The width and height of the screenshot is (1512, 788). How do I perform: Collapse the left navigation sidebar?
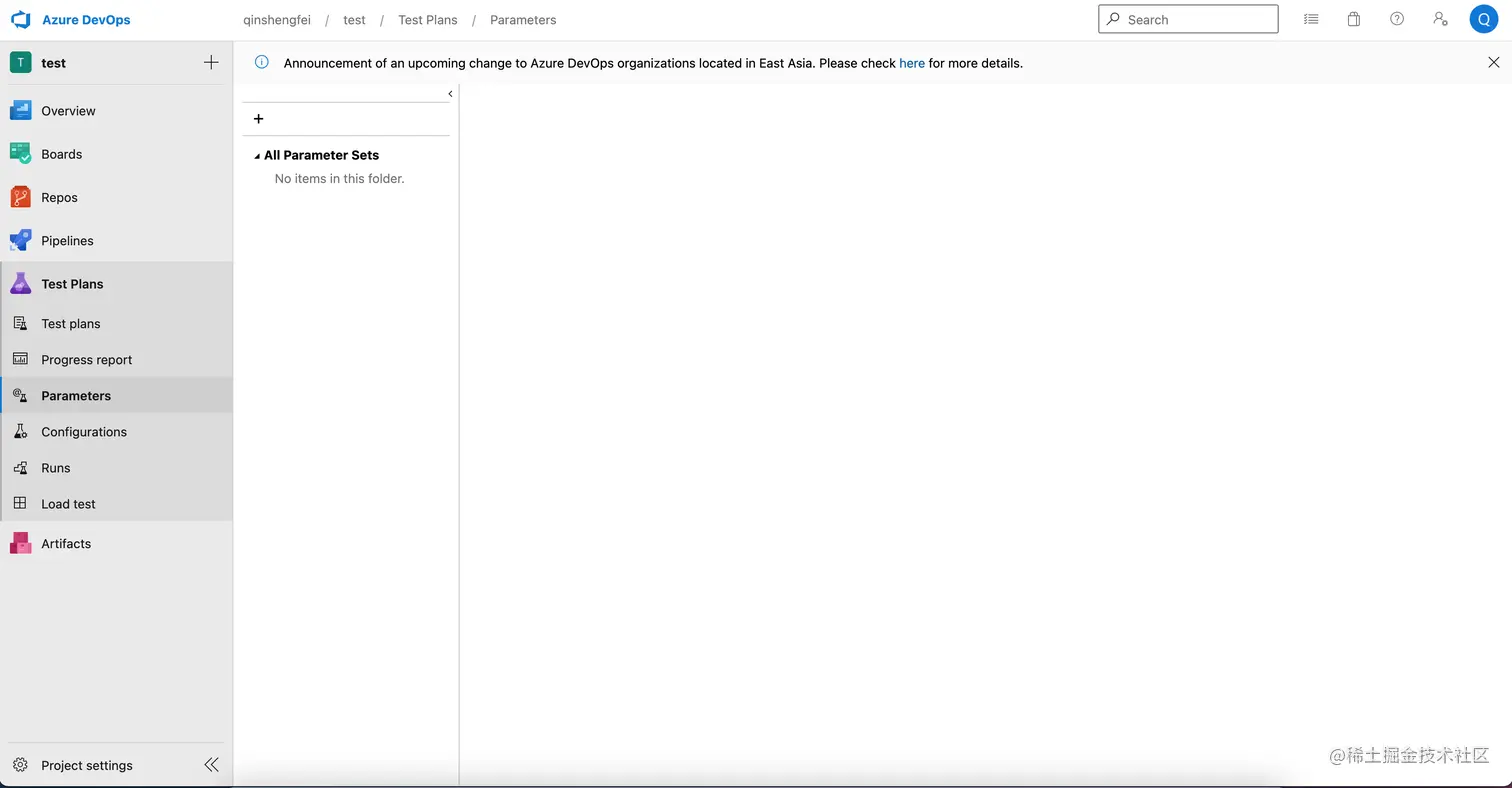[x=211, y=765]
